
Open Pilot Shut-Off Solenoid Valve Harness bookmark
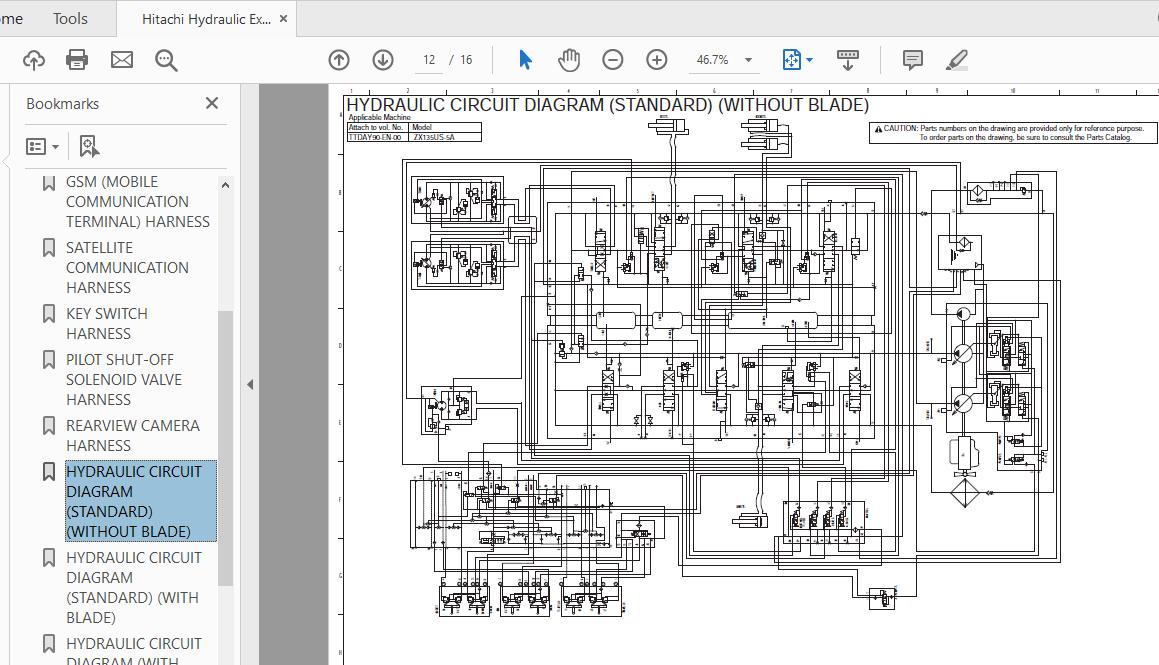pos(123,380)
